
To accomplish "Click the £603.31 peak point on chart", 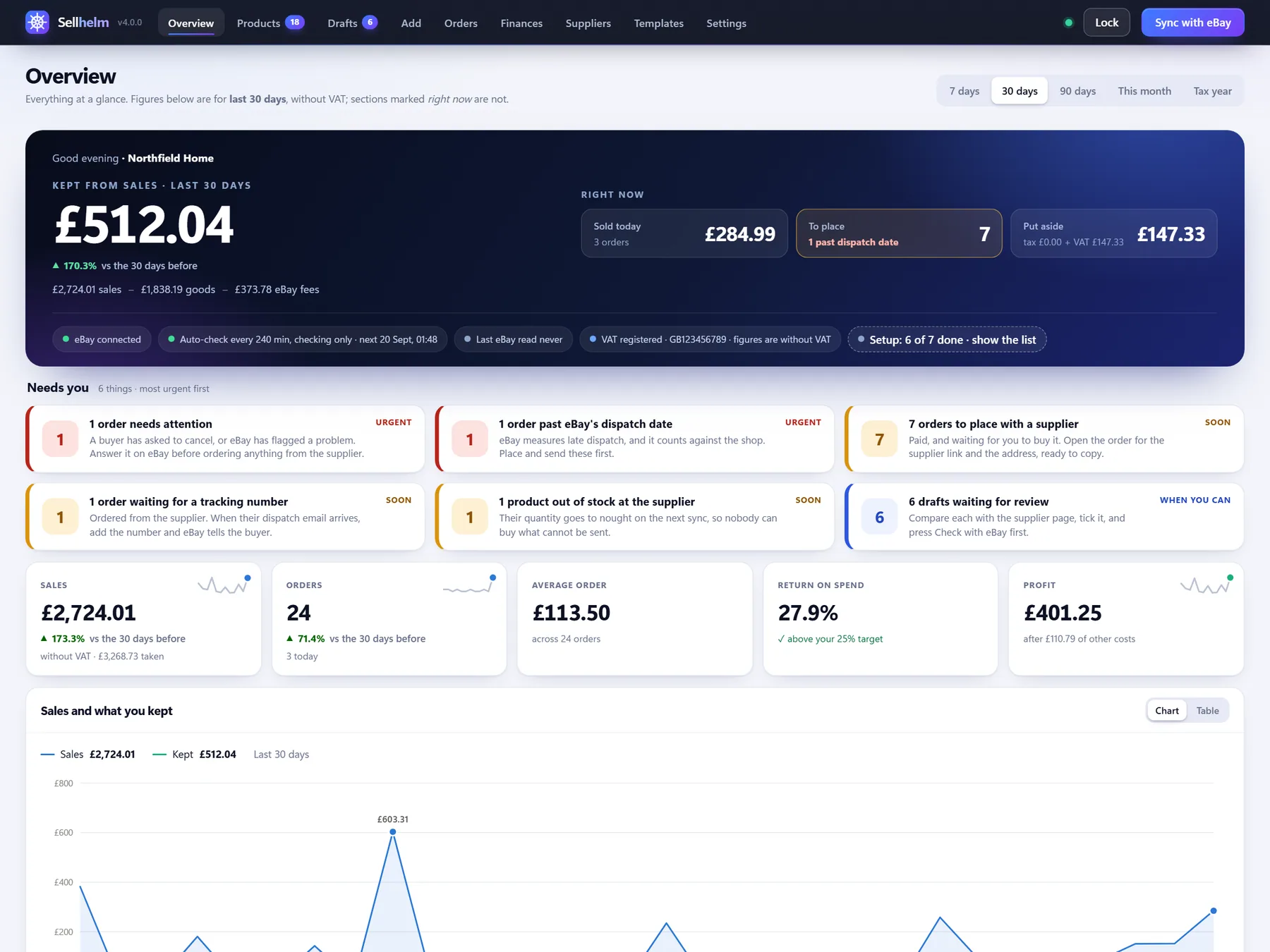I will [393, 832].
